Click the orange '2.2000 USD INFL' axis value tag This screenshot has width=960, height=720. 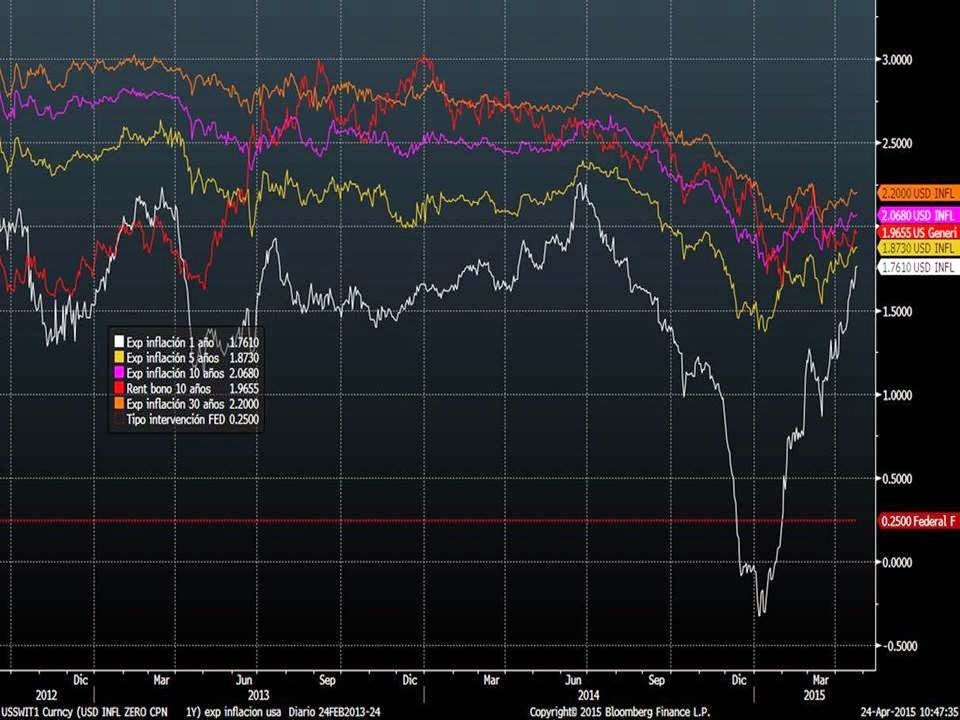click(918, 193)
